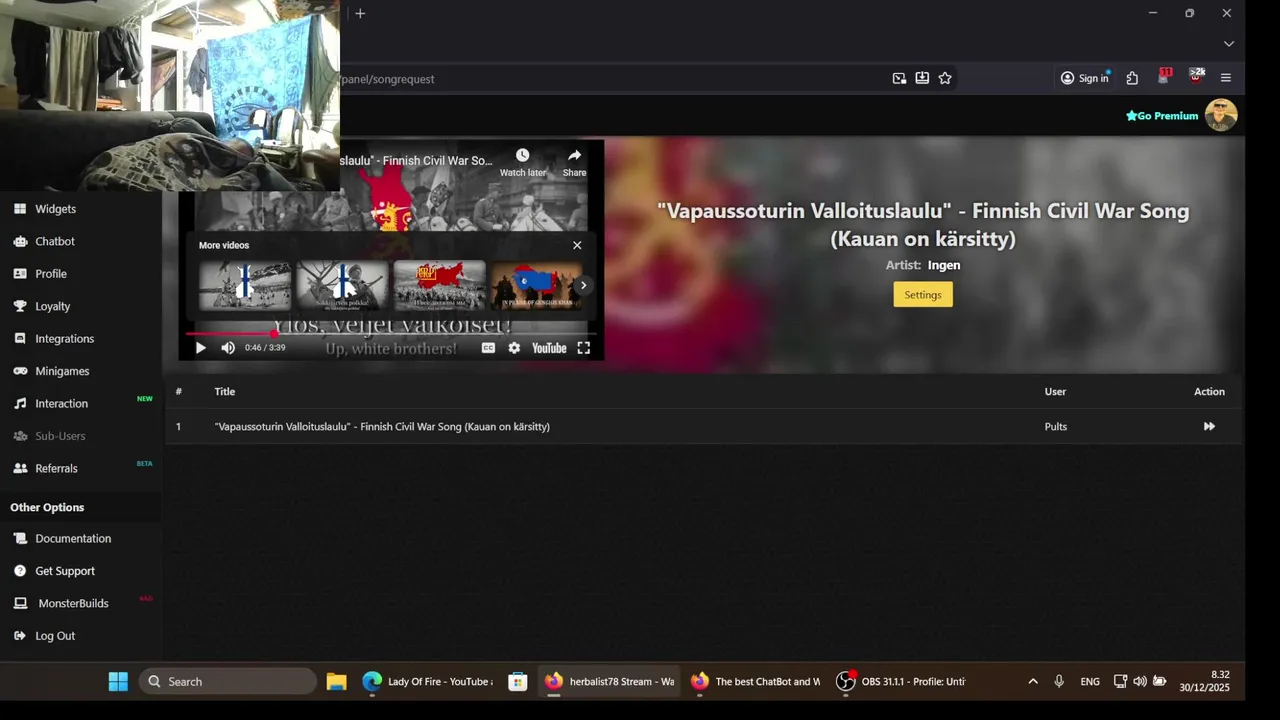This screenshot has width=1280, height=720.
Task: Seek along the video progress bar
Action: tap(390, 333)
